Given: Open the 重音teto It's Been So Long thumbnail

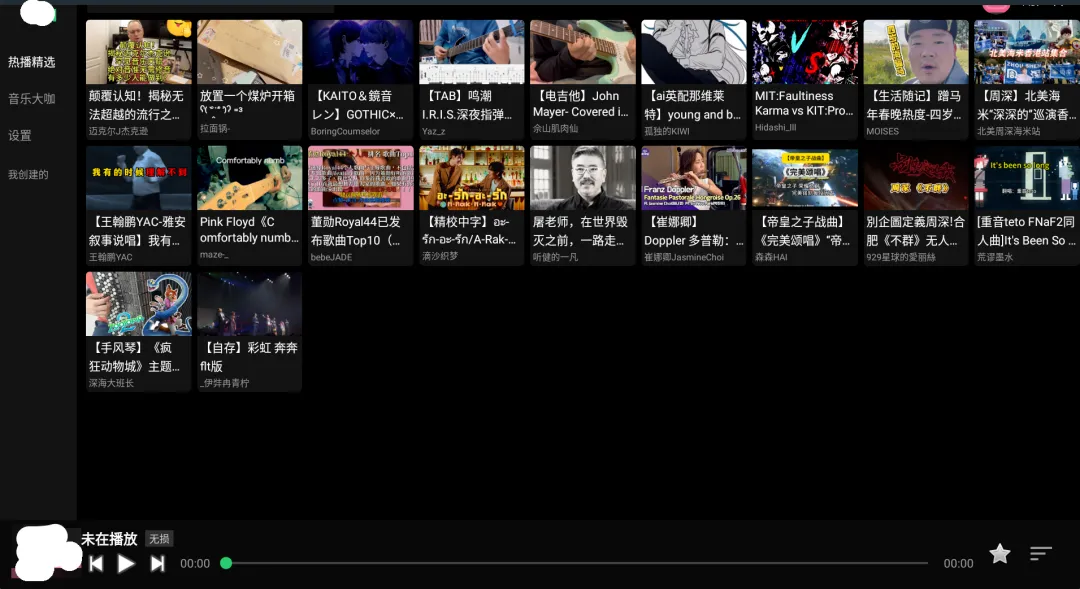Looking at the screenshot, I should [x=1027, y=178].
